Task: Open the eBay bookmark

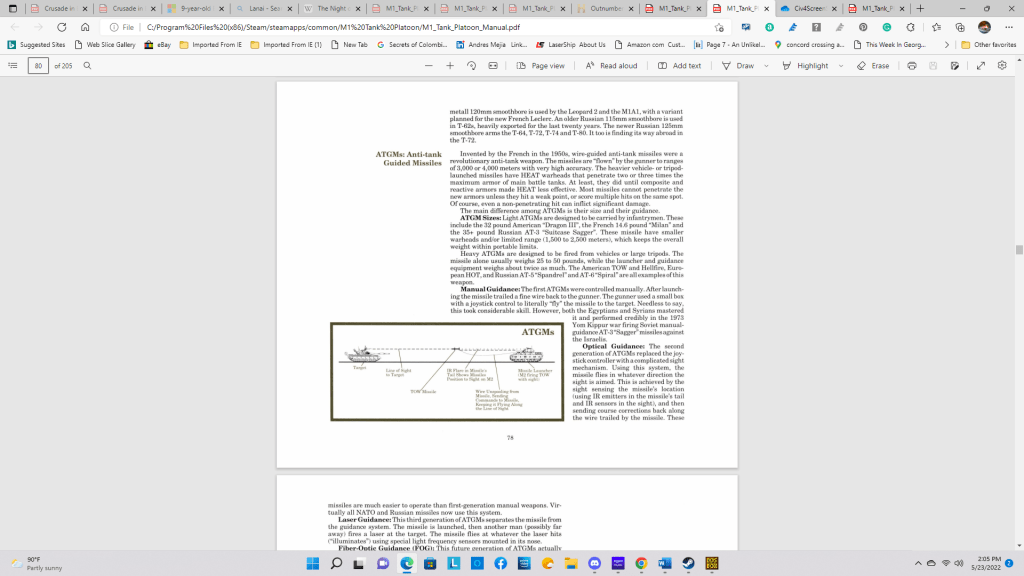Action: [158, 44]
